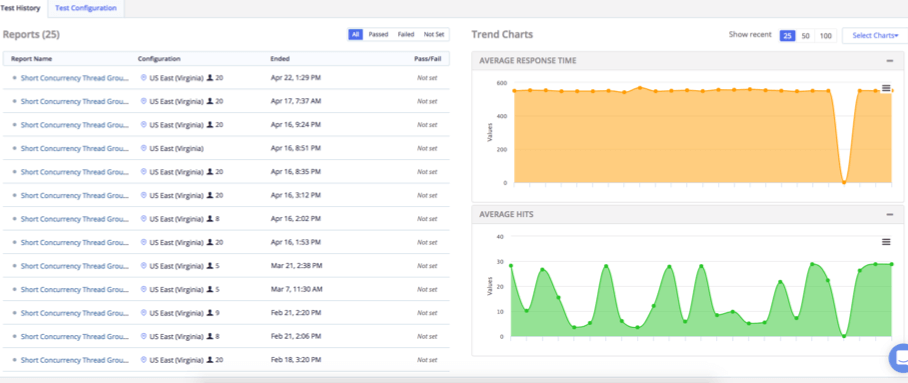Image resolution: width=908 pixels, height=383 pixels.
Task: Click the Configuration column header
Action: coord(159,59)
